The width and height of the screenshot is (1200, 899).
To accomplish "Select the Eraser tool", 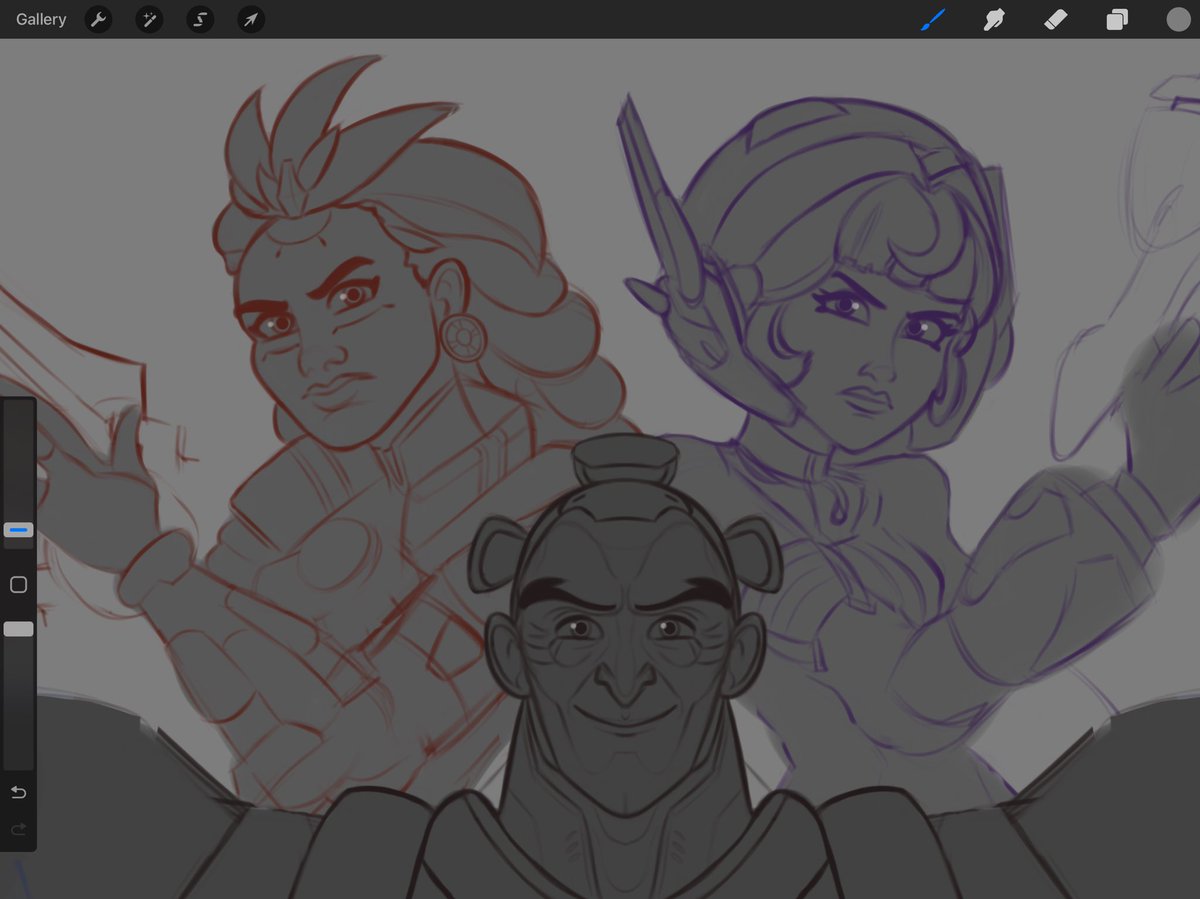I will (1056, 19).
